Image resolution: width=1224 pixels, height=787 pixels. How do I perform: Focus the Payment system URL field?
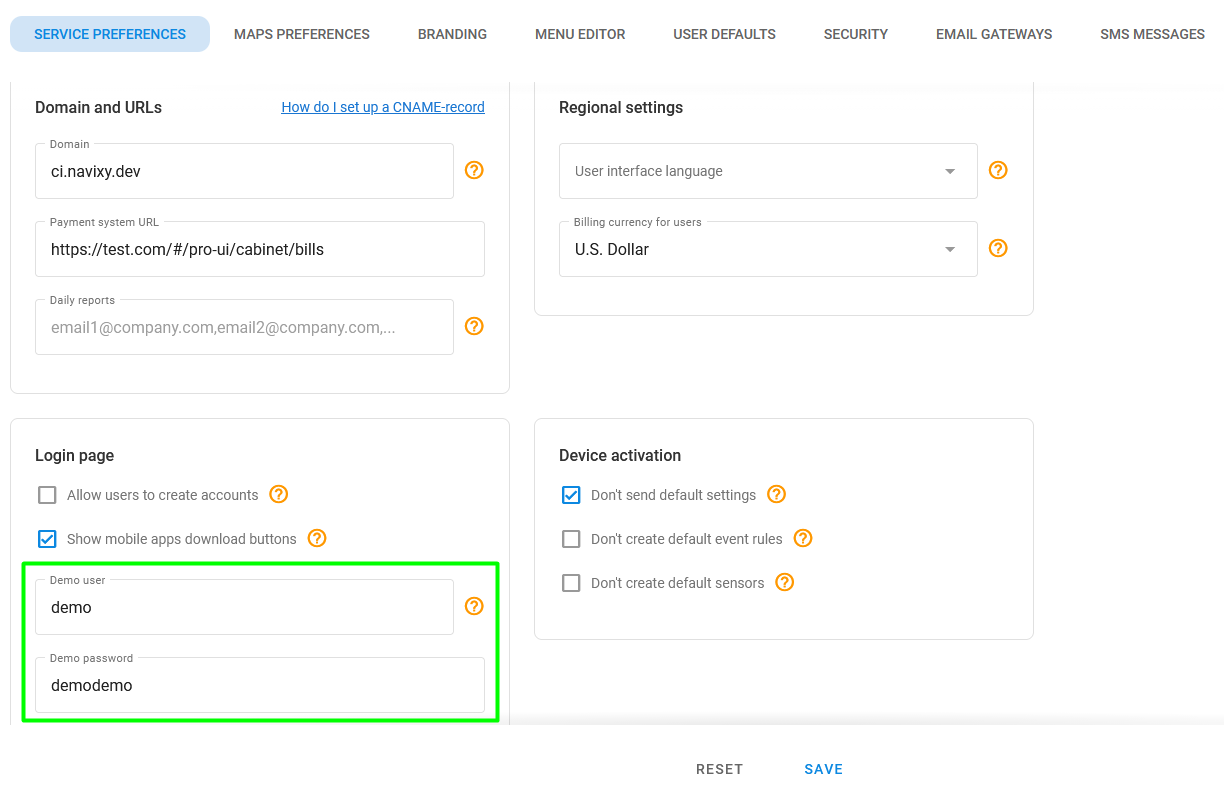[260, 249]
